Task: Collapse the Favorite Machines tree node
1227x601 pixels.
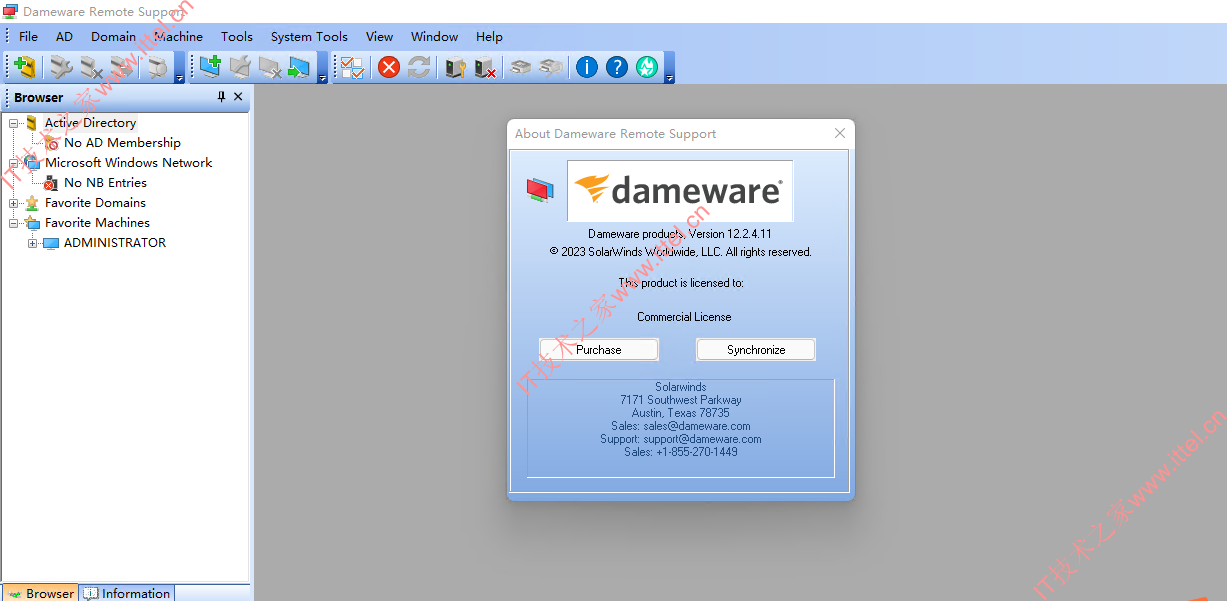Action: [14, 223]
